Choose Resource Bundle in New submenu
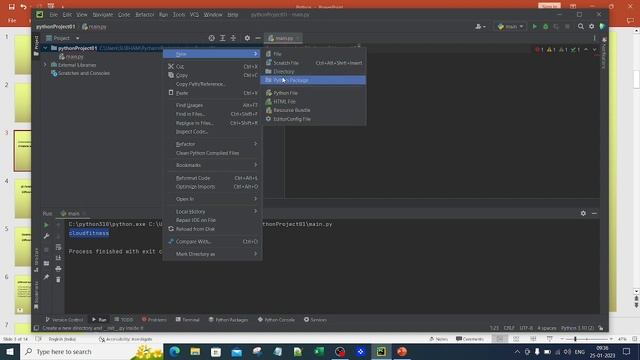 pos(313,110)
